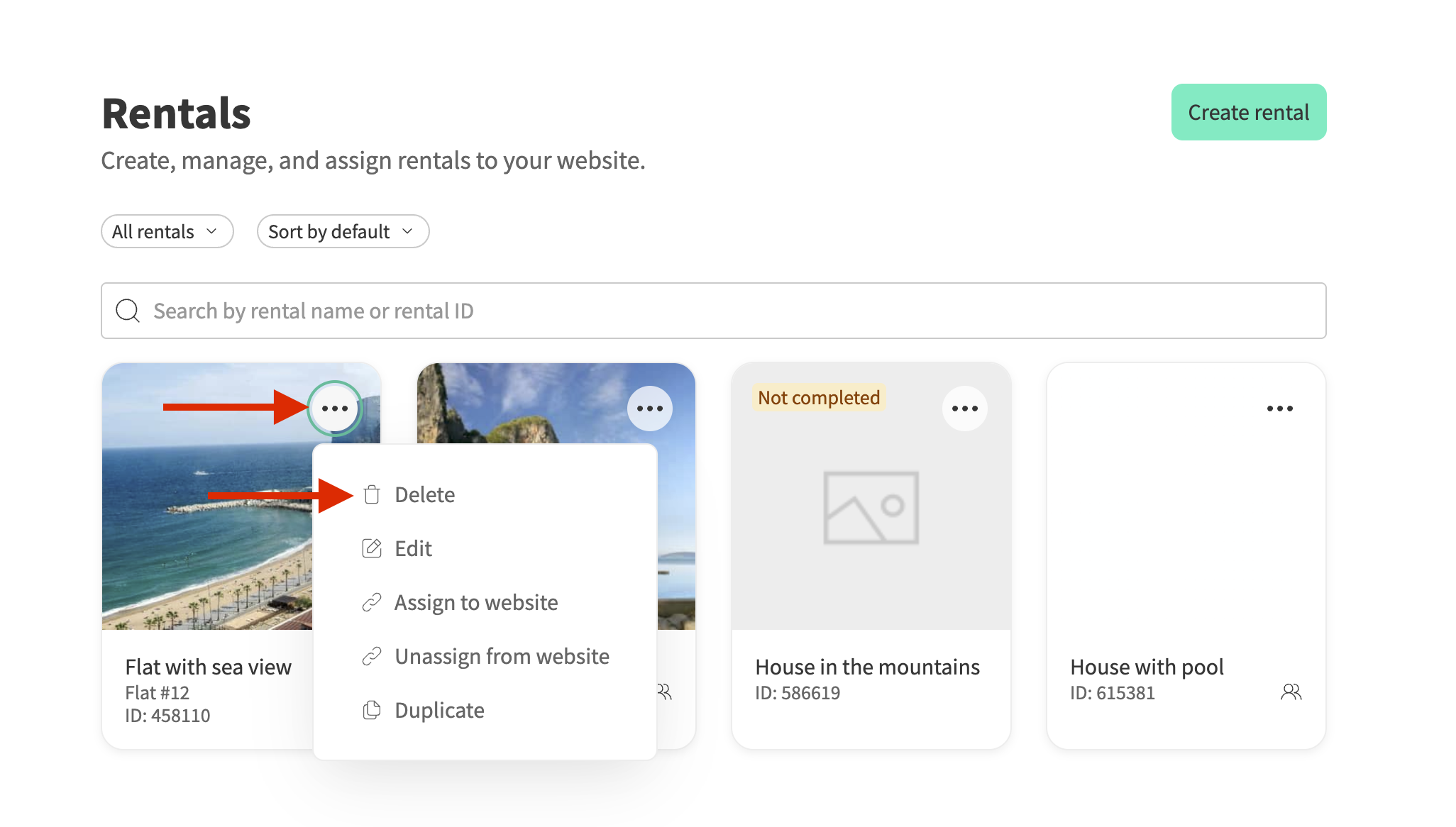Click the search magnifier icon
1456x827 pixels.
[x=128, y=311]
